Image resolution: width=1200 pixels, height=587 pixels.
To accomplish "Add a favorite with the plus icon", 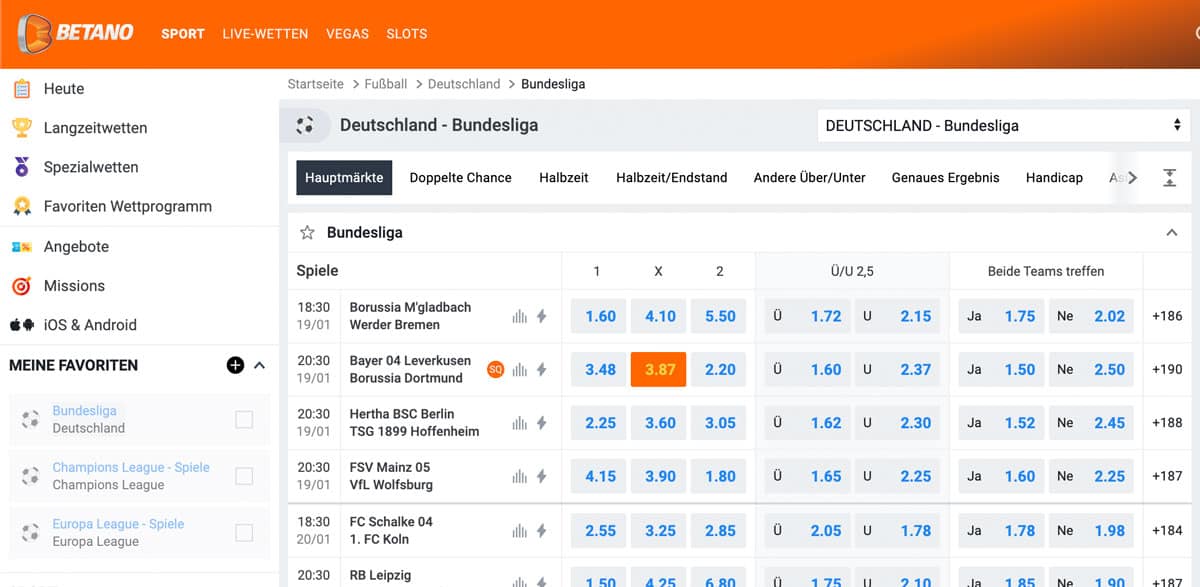I will tap(235, 365).
